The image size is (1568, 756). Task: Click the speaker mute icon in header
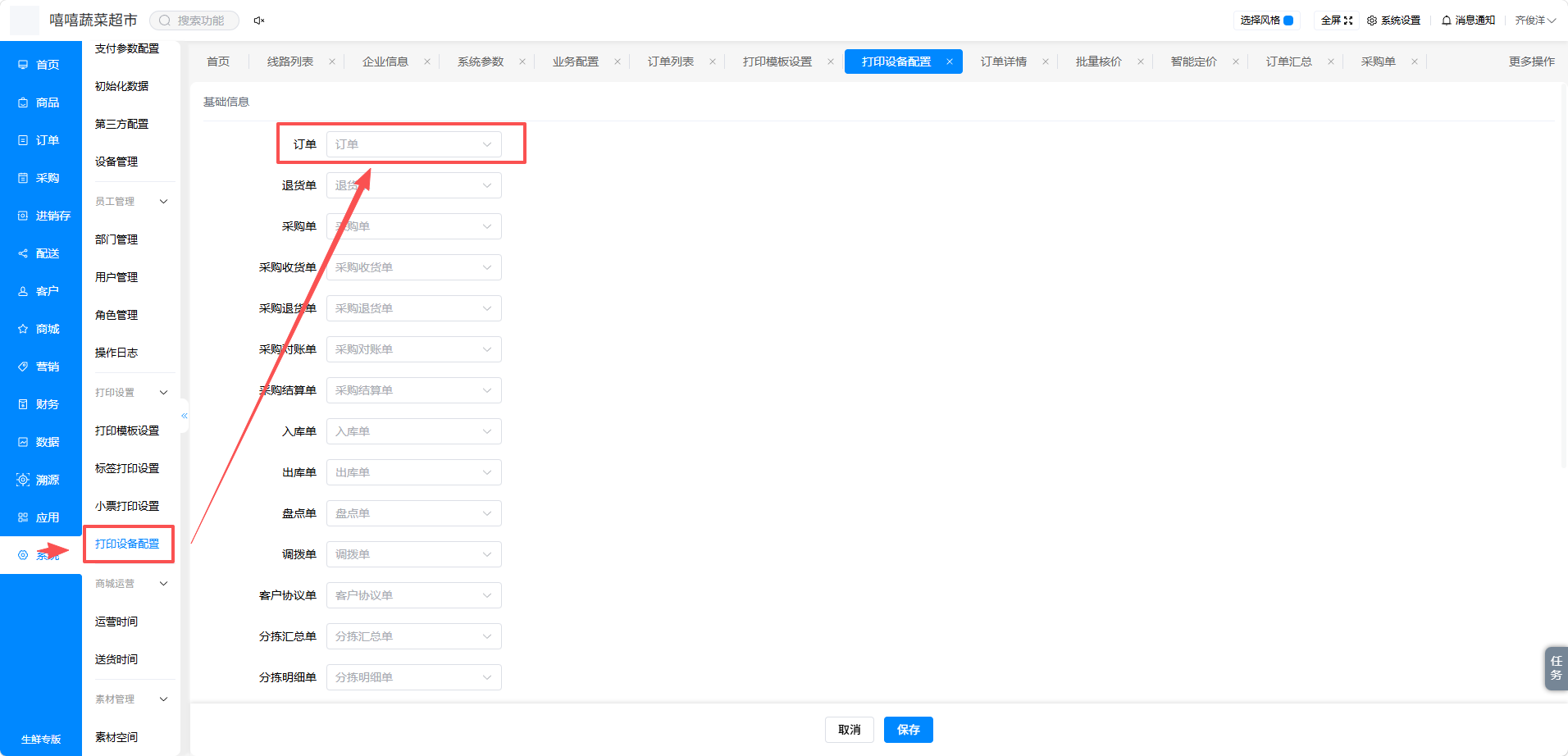point(258,20)
